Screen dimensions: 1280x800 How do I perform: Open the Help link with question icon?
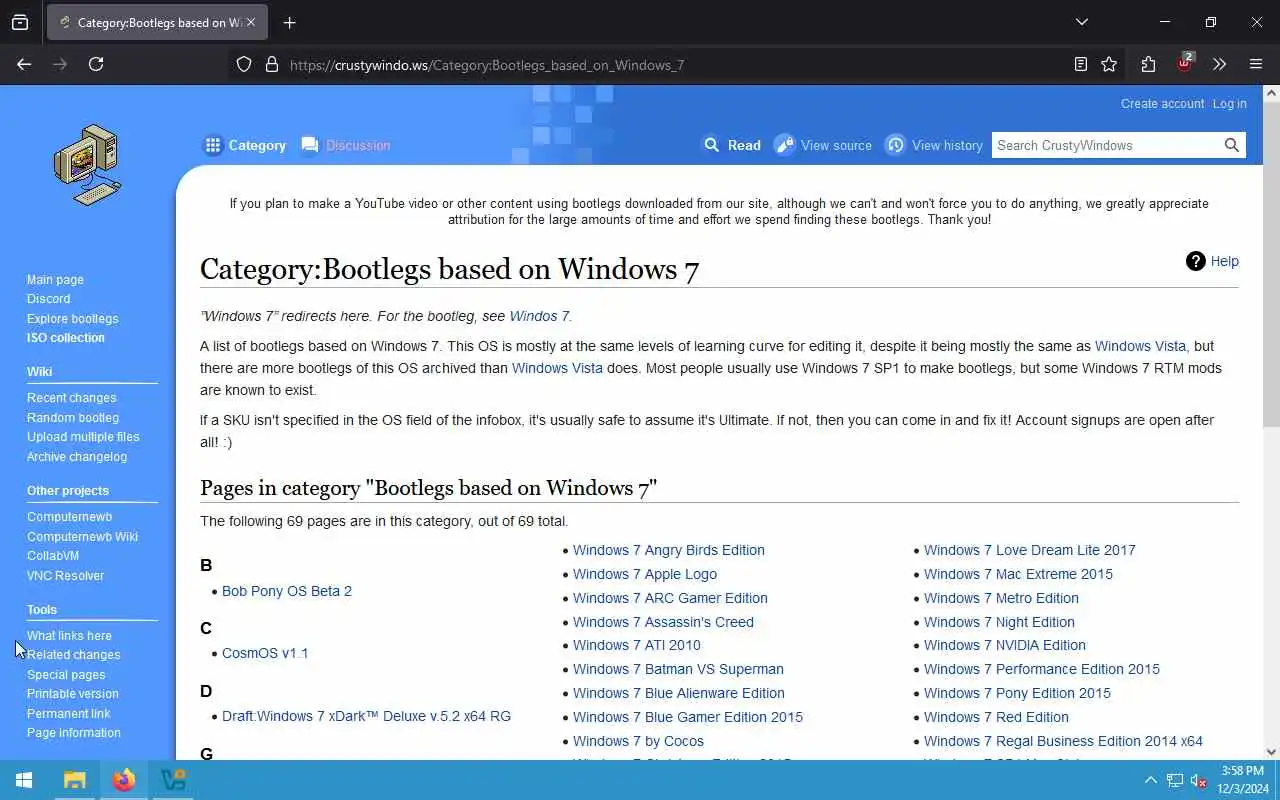click(x=1212, y=261)
